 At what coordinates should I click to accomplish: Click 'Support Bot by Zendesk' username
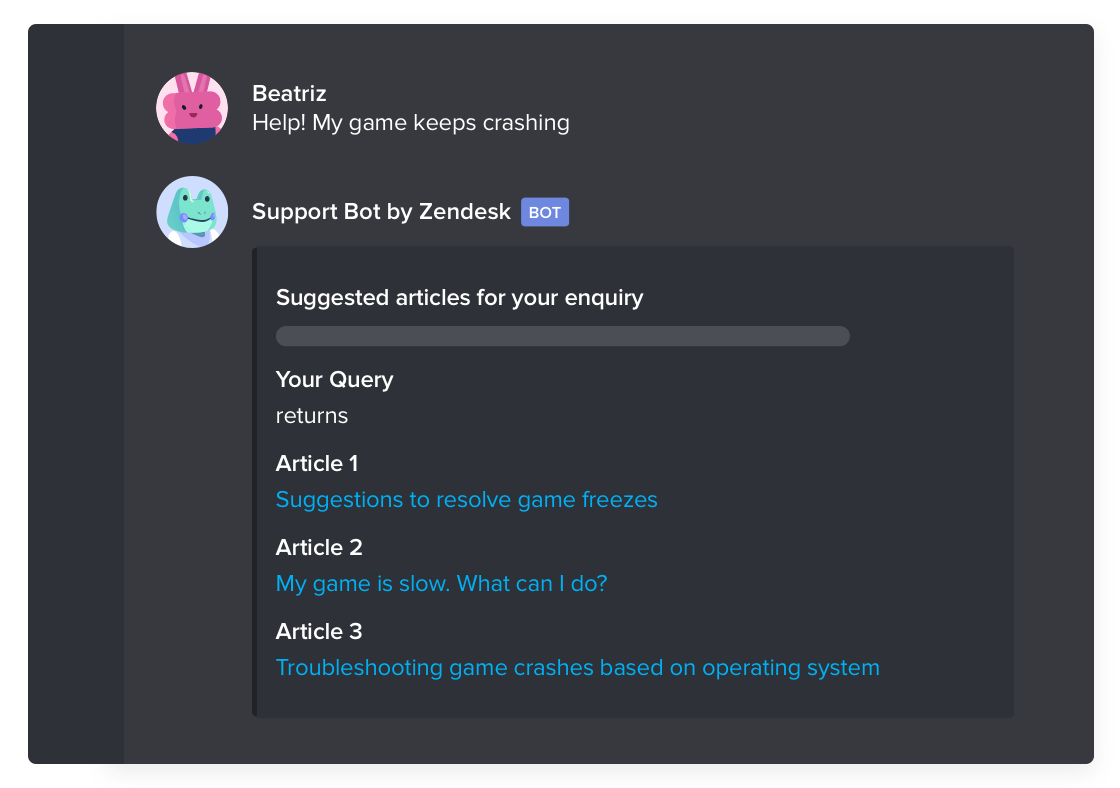pyautogui.click(x=381, y=211)
